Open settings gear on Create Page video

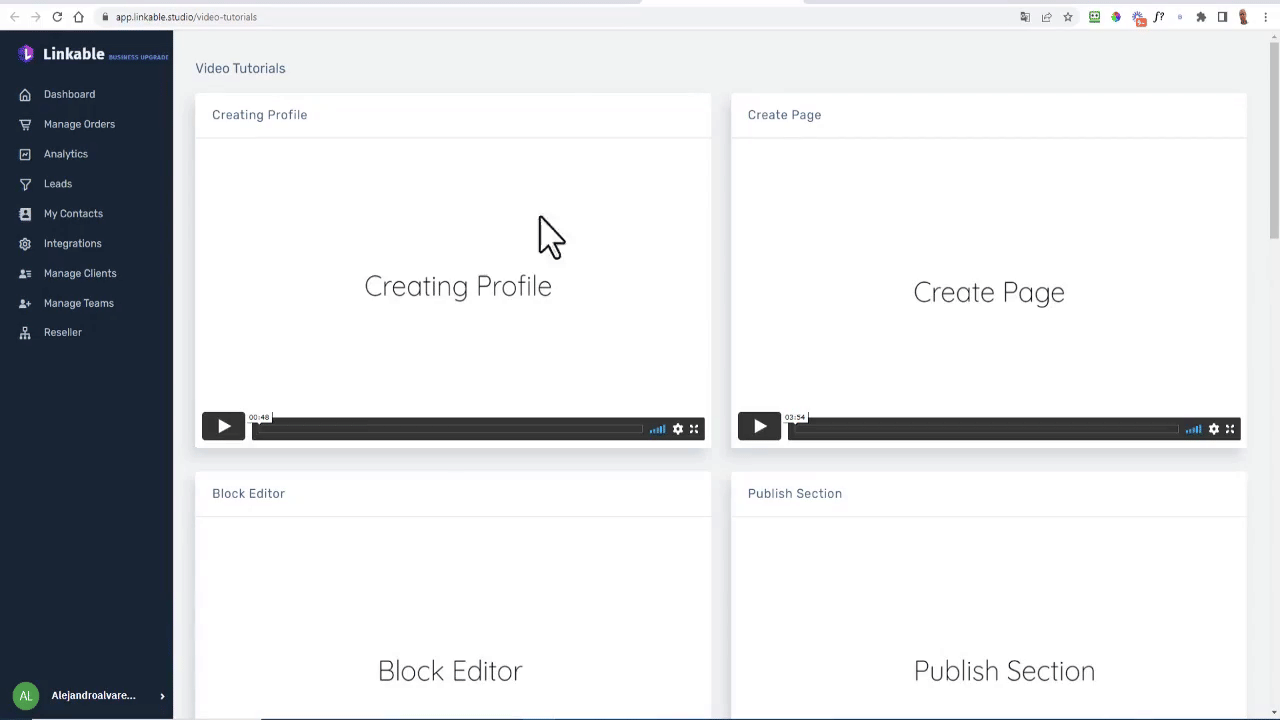point(1214,429)
